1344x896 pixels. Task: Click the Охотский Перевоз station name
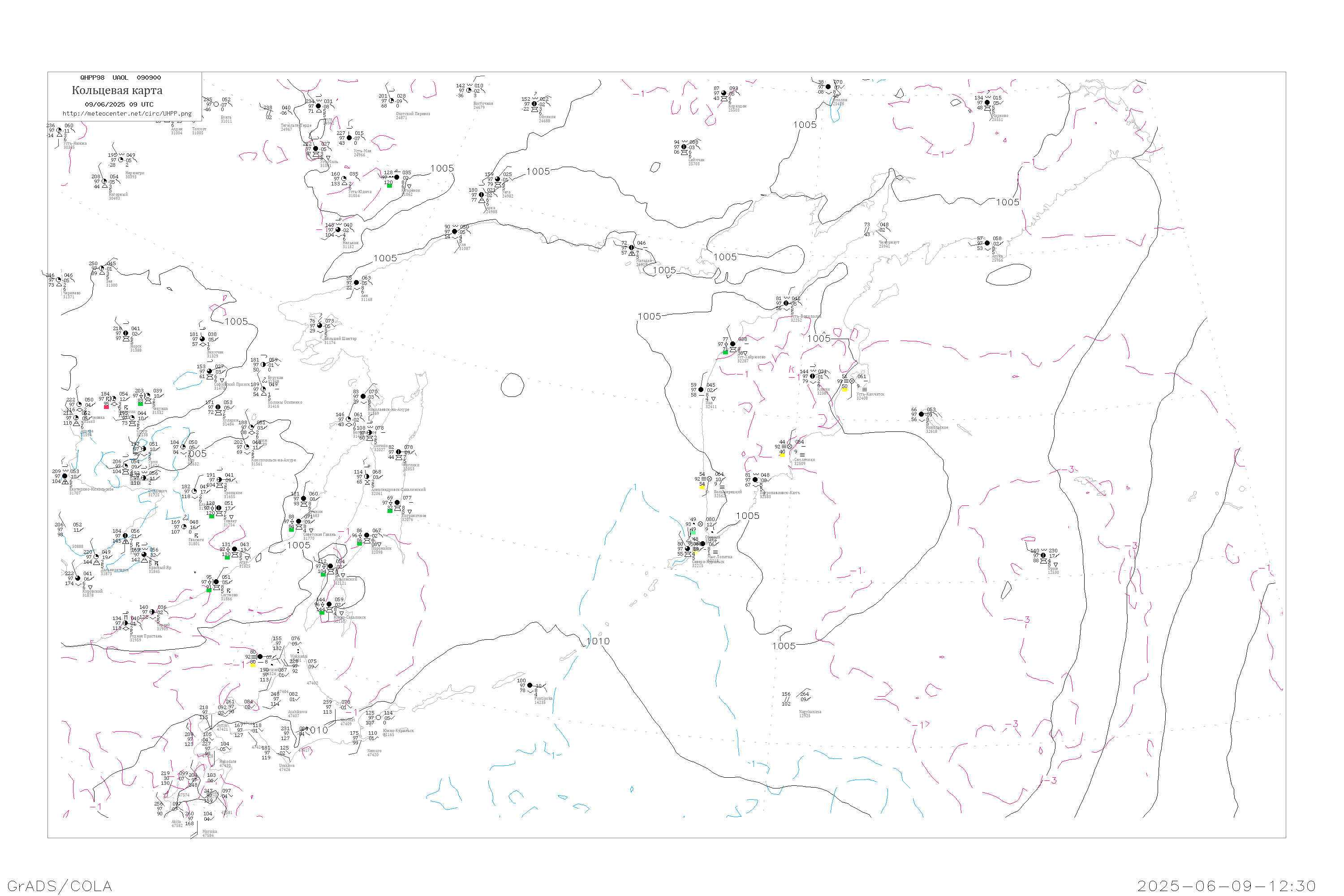click(413, 114)
